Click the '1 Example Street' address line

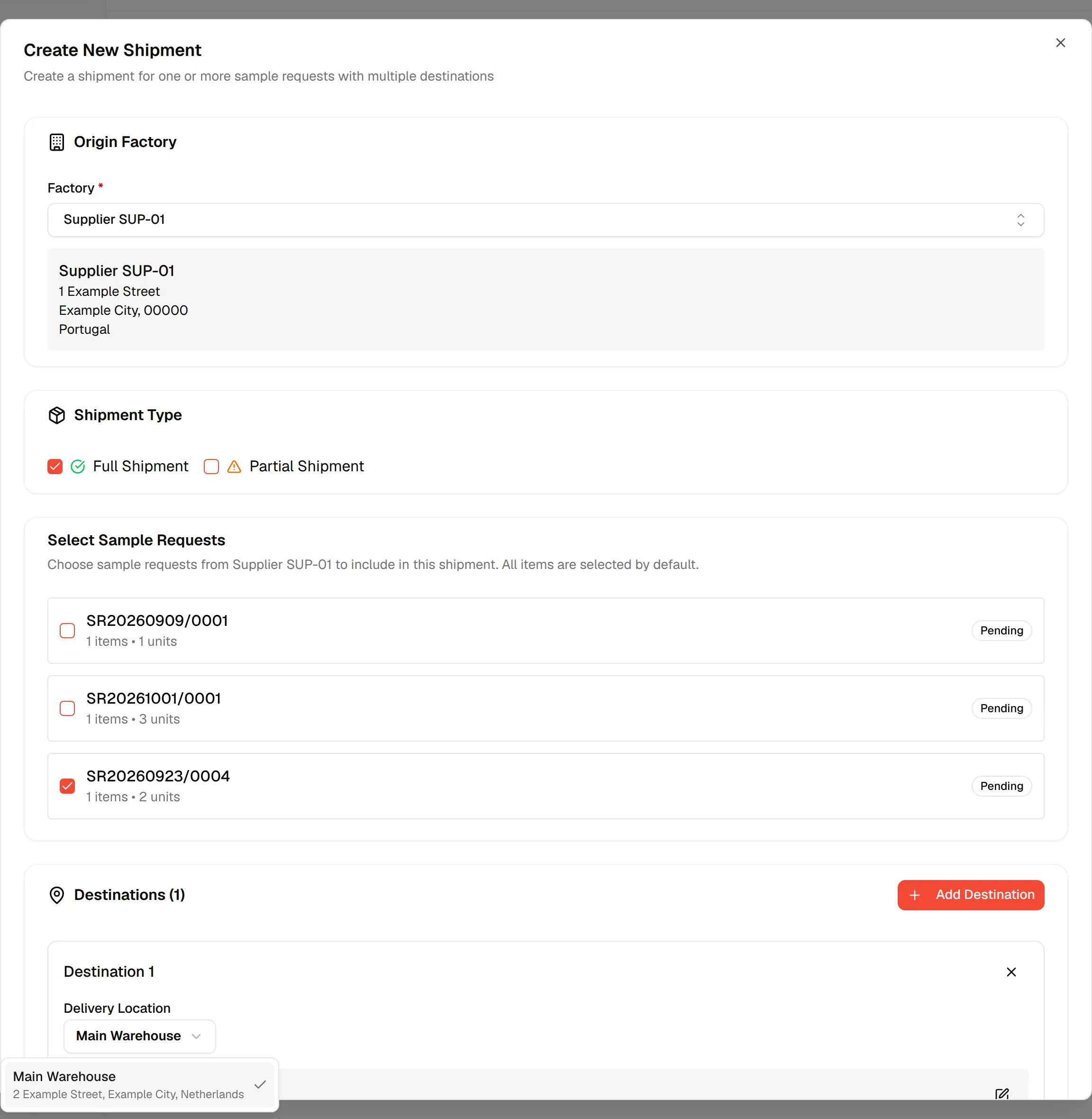(109, 292)
